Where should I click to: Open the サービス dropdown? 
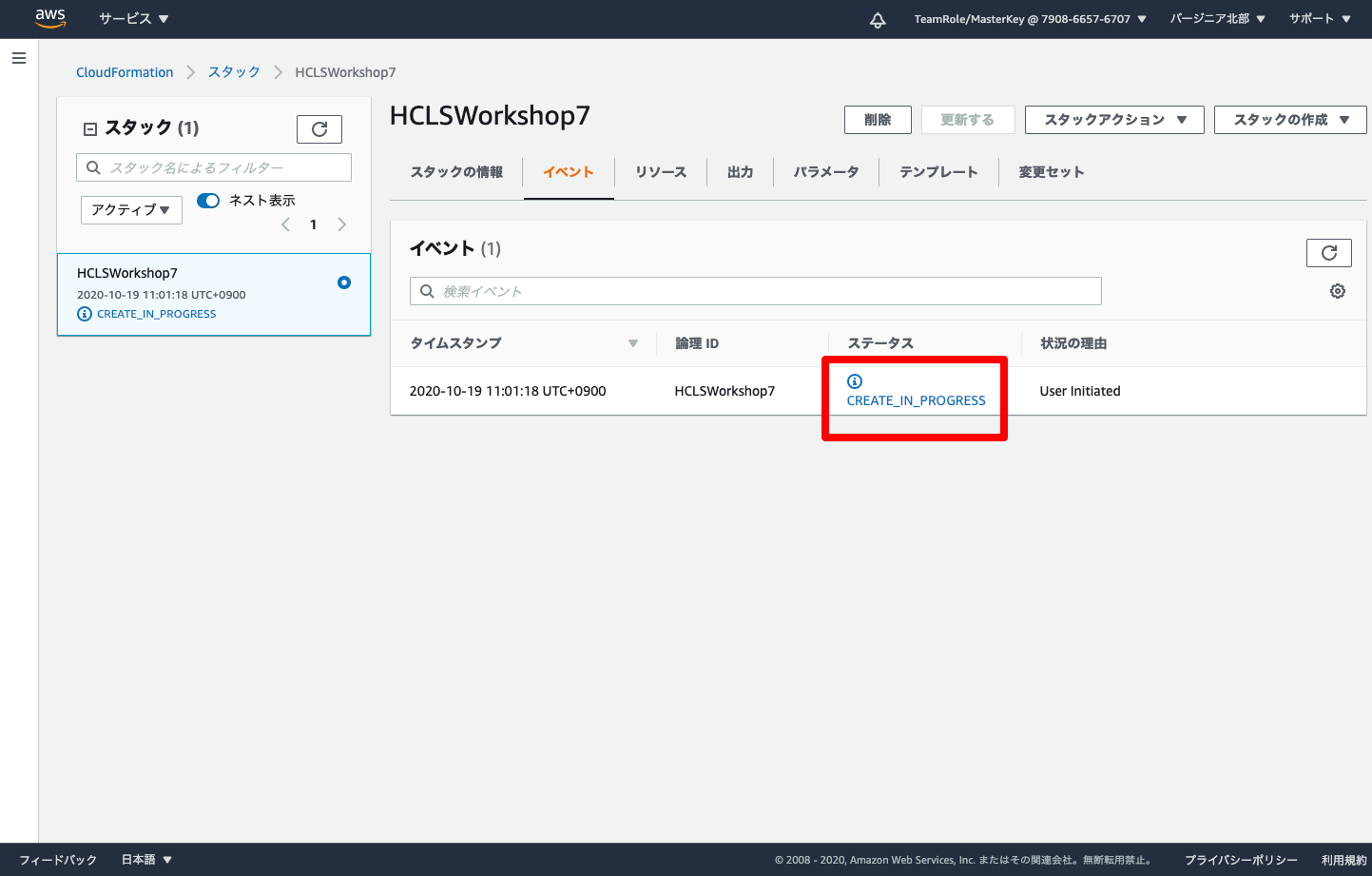tap(133, 18)
